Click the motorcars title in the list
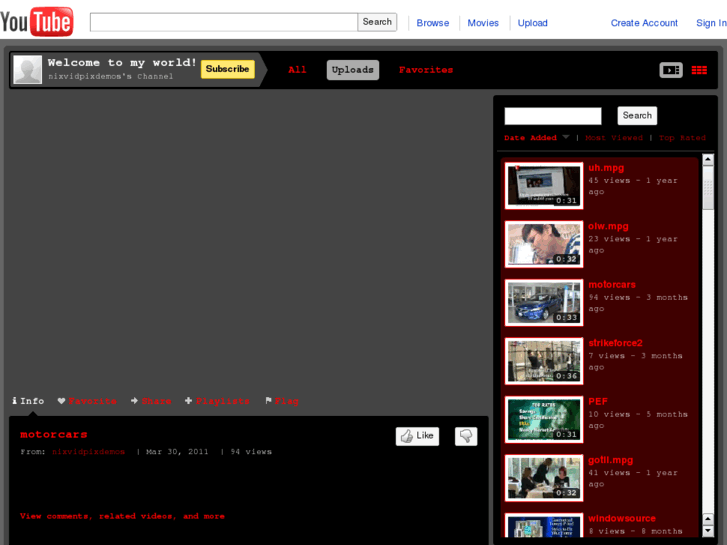Viewport: 727px width, 545px height. (x=612, y=285)
